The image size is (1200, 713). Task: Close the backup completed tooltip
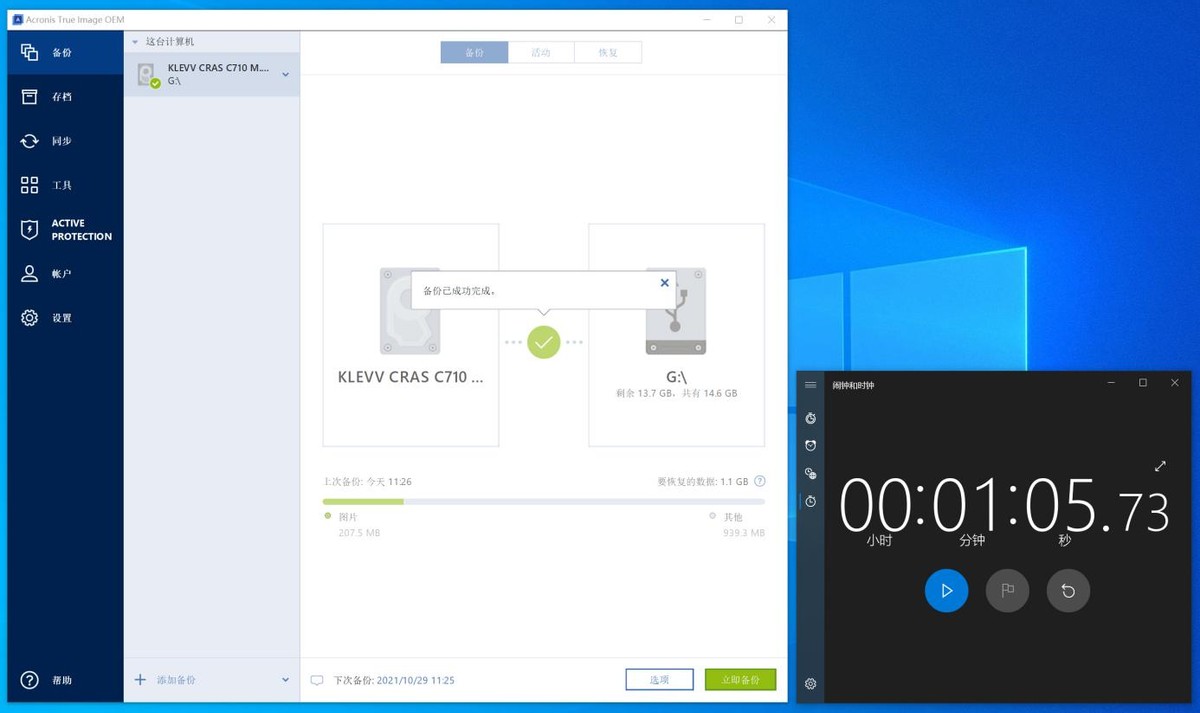click(665, 283)
